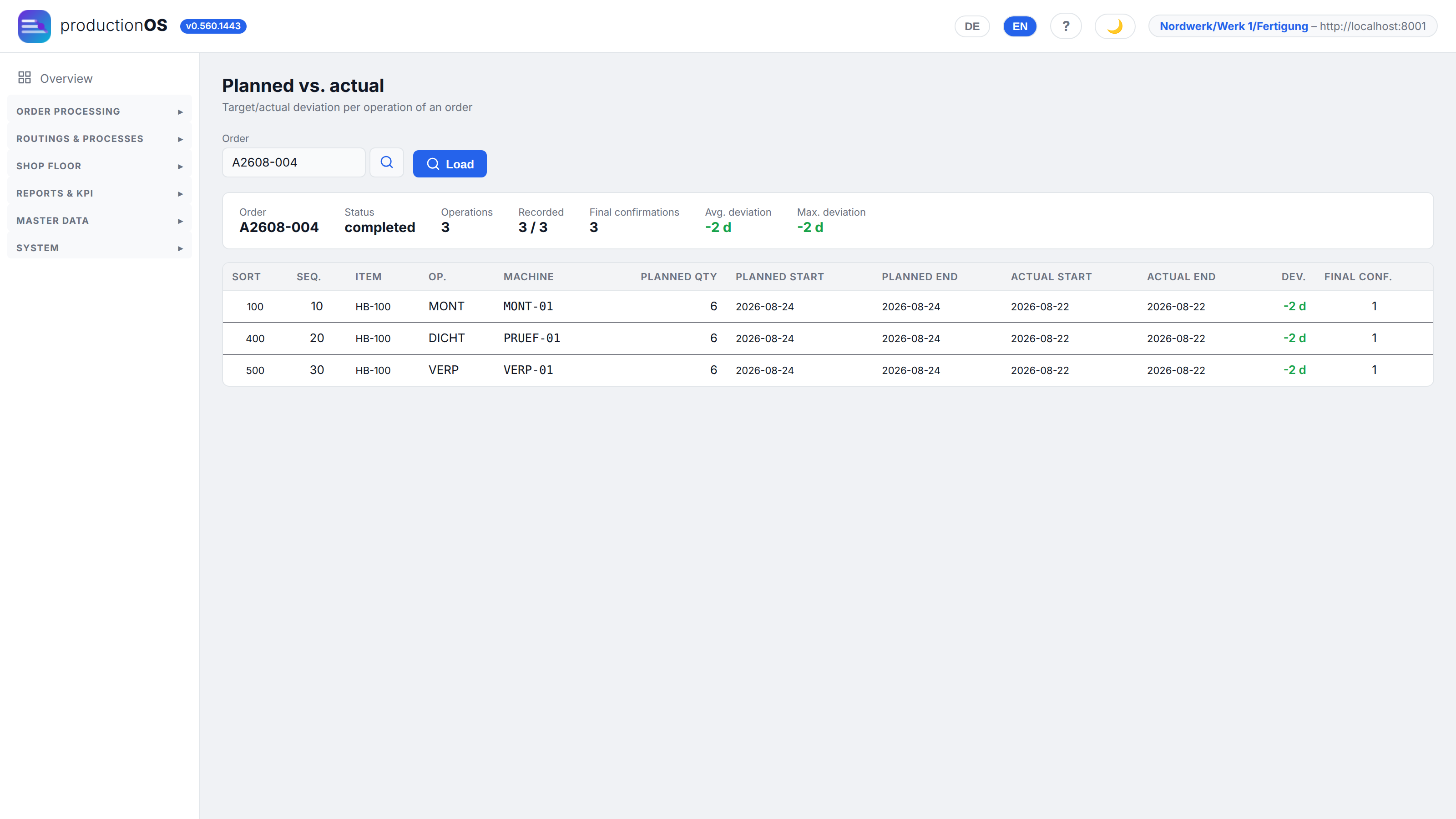
Task: Switch language to EN
Action: (x=1020, y=26)
